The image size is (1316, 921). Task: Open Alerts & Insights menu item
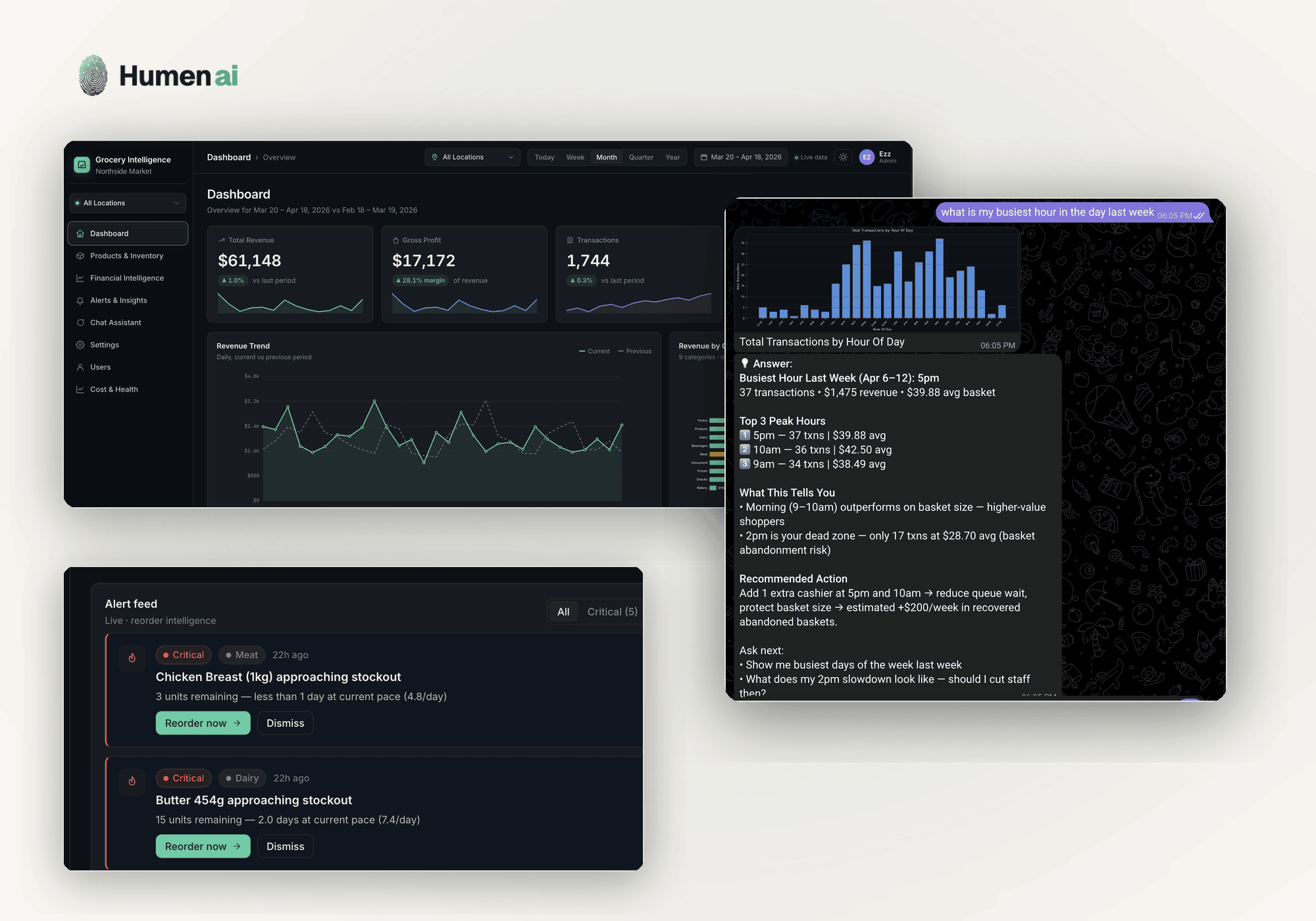coord(128,301)
